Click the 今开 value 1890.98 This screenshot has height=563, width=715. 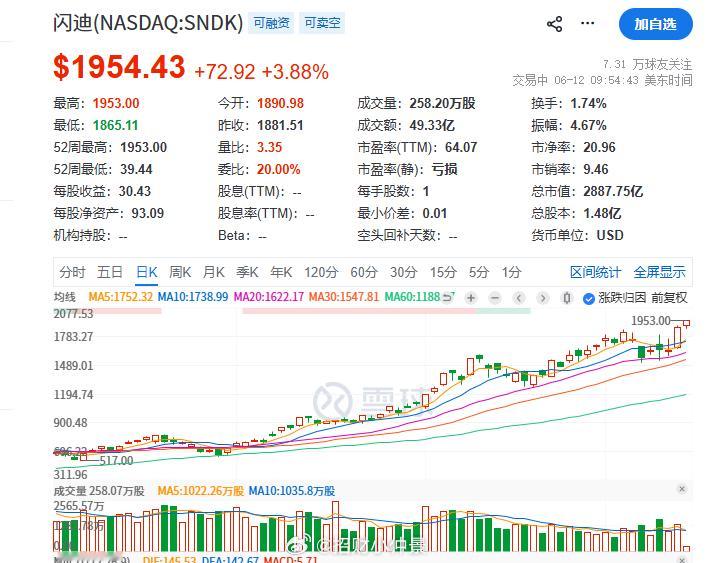(x=280, y=103)
